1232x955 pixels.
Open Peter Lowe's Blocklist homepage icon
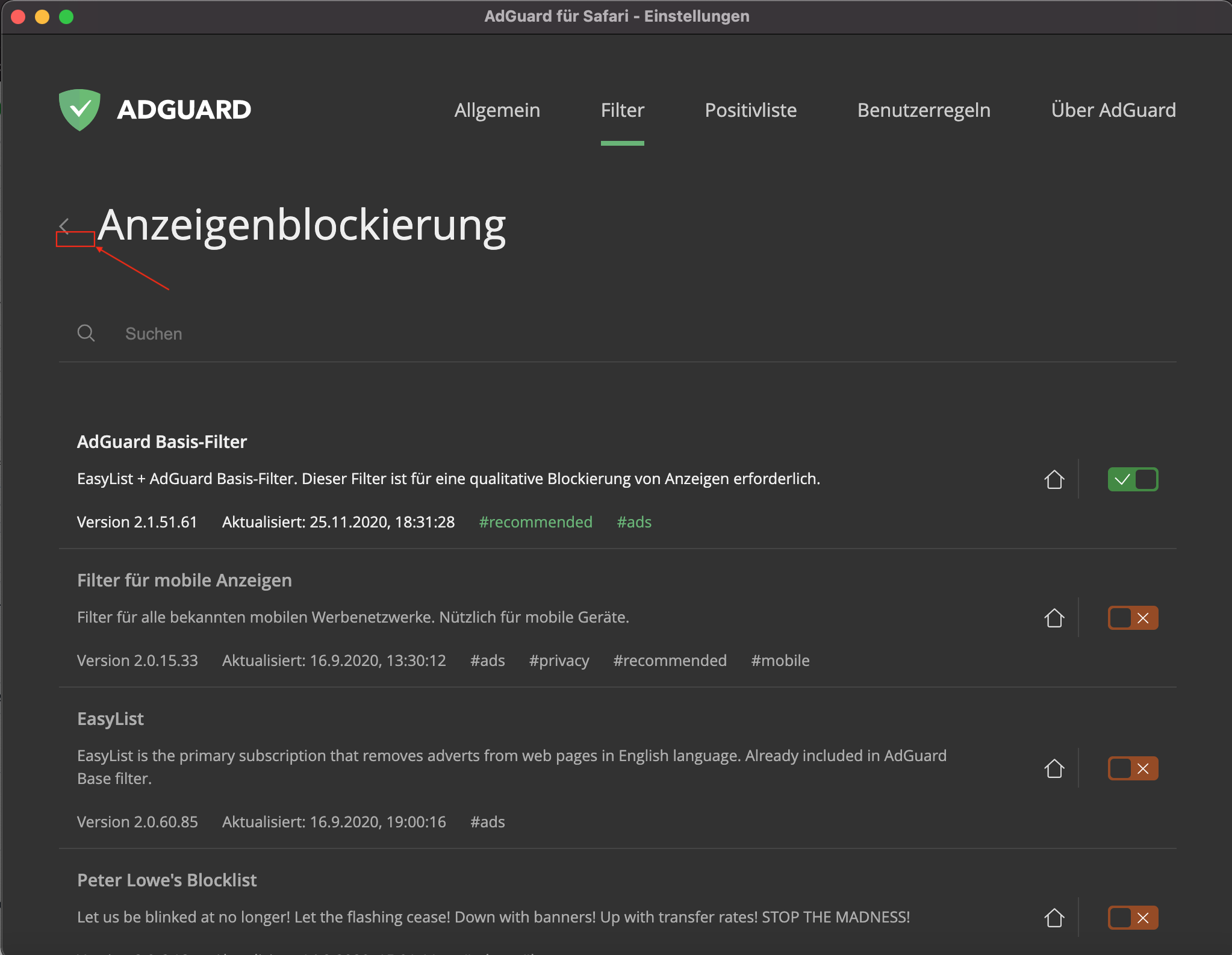coord(1054,918)
